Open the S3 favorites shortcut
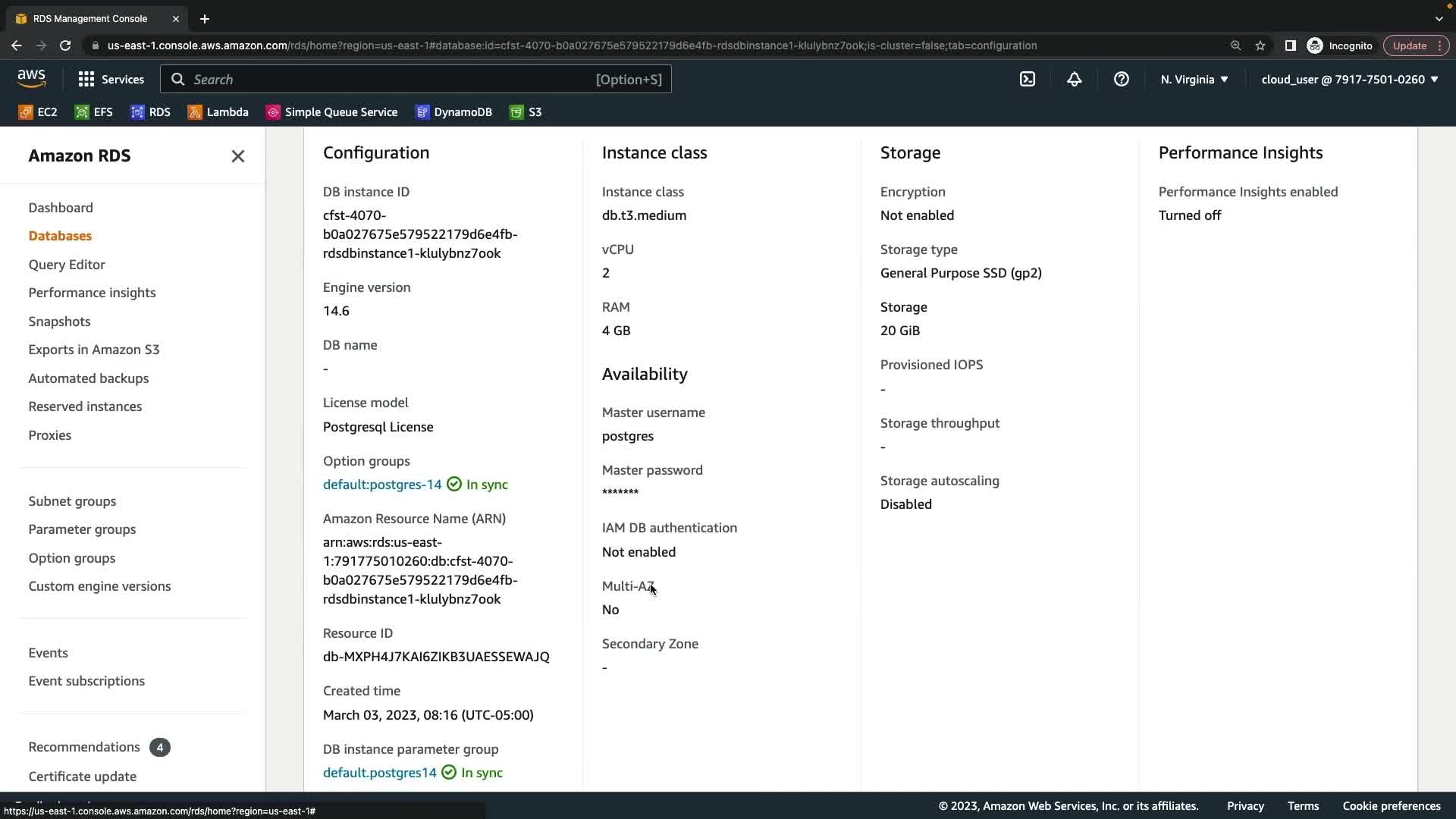1456x819 pixels. (526, 112)
